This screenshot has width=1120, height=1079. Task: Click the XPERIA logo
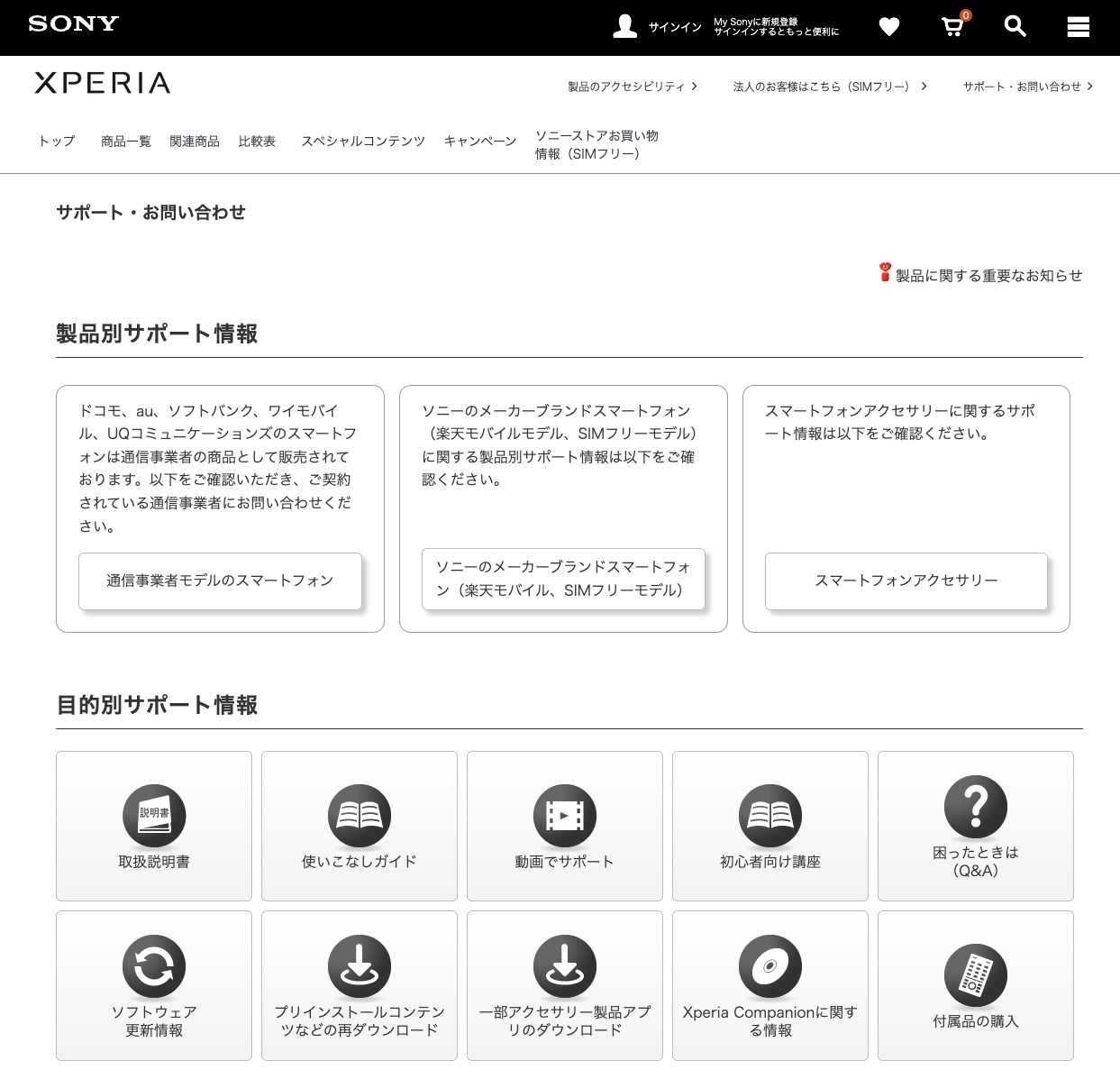(x=103, y=83)
